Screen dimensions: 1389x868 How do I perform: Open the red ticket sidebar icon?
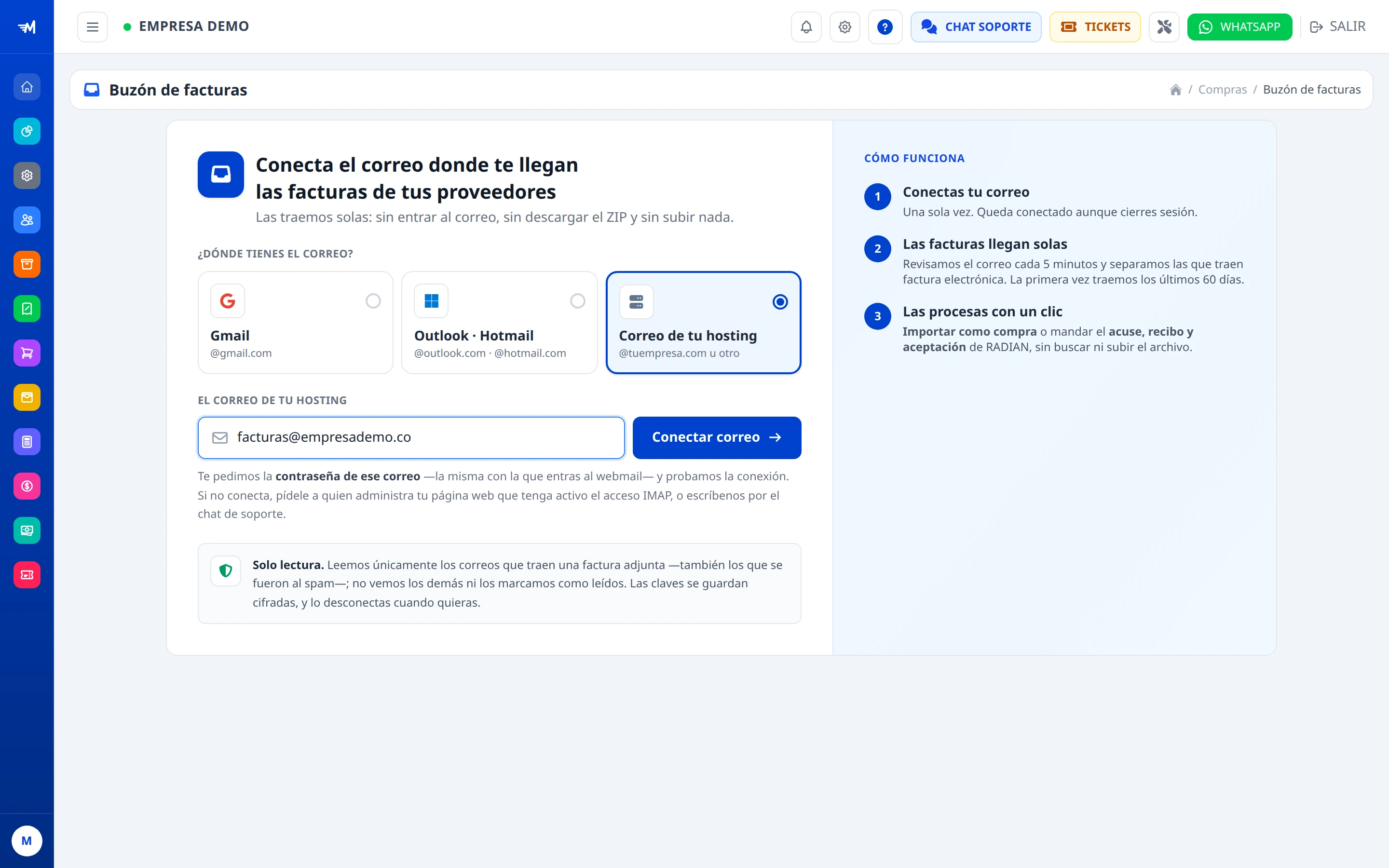tap(27, 575)
